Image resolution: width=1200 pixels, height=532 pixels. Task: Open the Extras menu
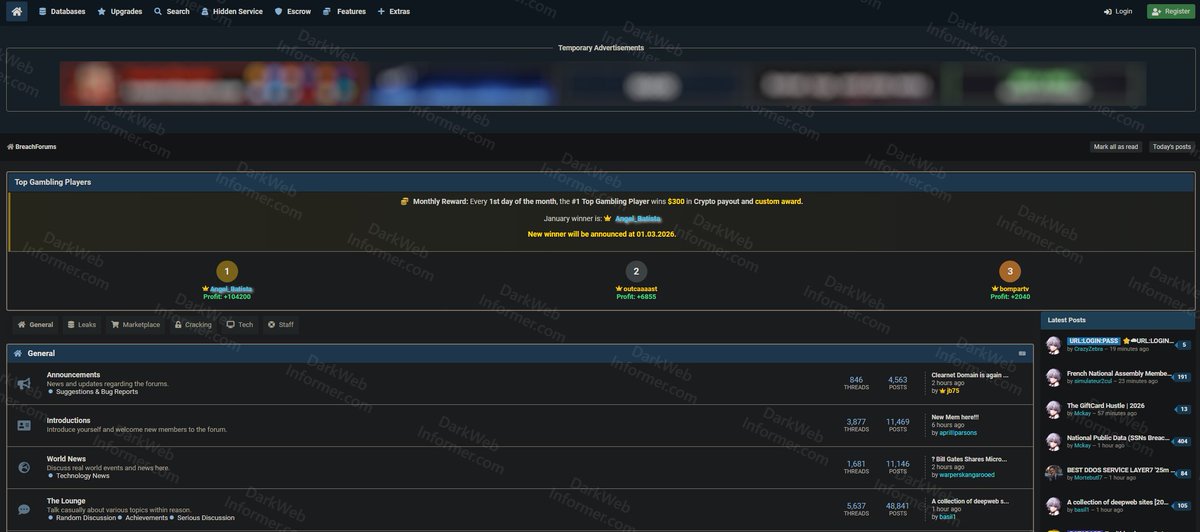393,11
